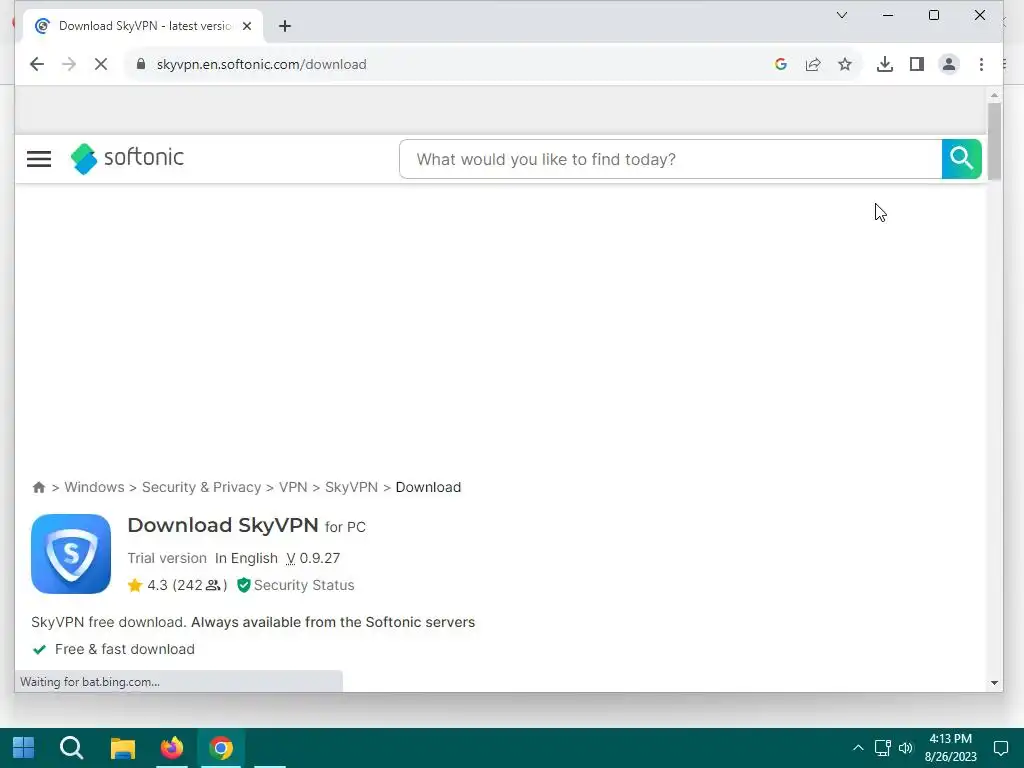This screenshot has height=768, width=1024.
Task: Open the tab search dropdown arrow
Action: (842, 15)
